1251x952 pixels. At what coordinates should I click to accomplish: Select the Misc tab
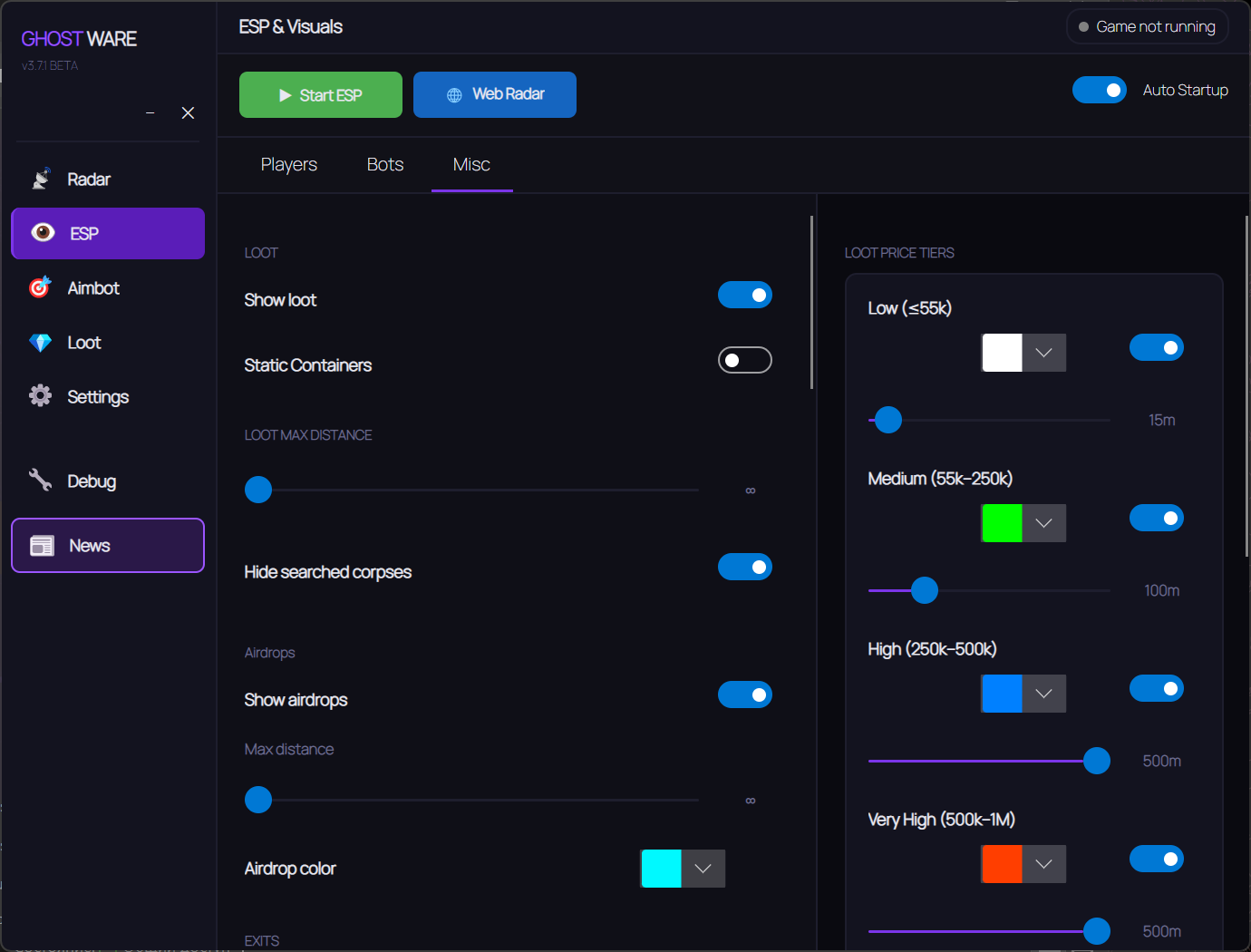pyautogui.click(x=471, y=164)
